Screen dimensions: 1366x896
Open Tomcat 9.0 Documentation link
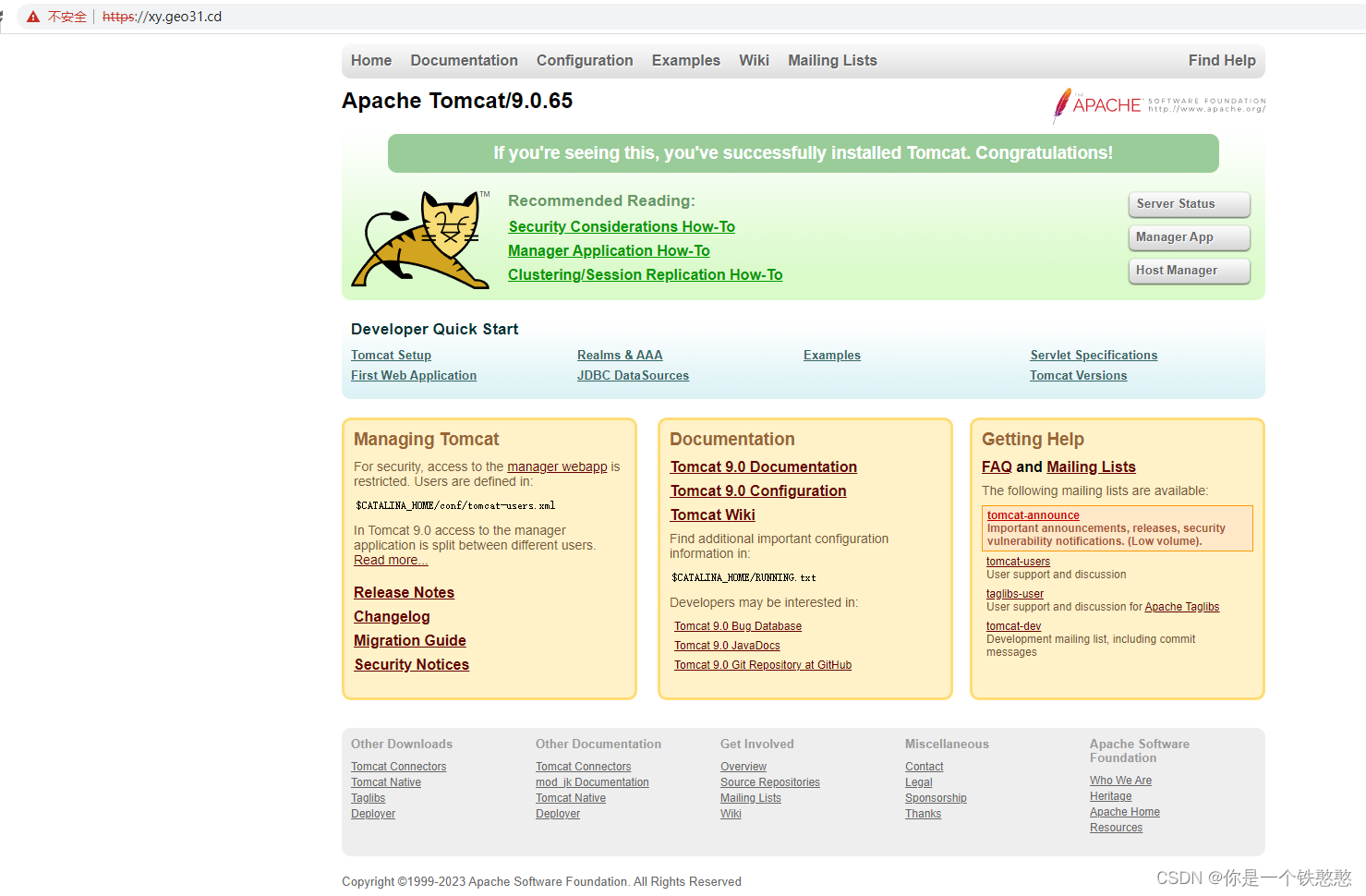pos(763,466)
